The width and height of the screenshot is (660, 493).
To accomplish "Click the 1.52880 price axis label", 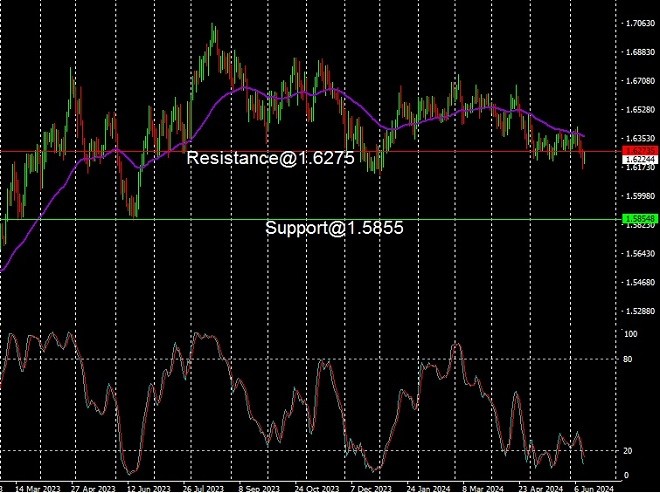I will [640, 311].
